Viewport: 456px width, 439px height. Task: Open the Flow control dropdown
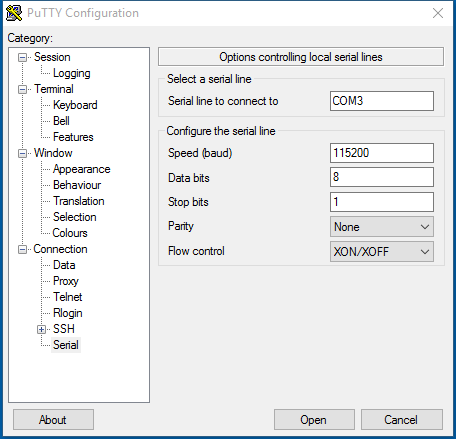pyautogui.click(x=382, y=252)
